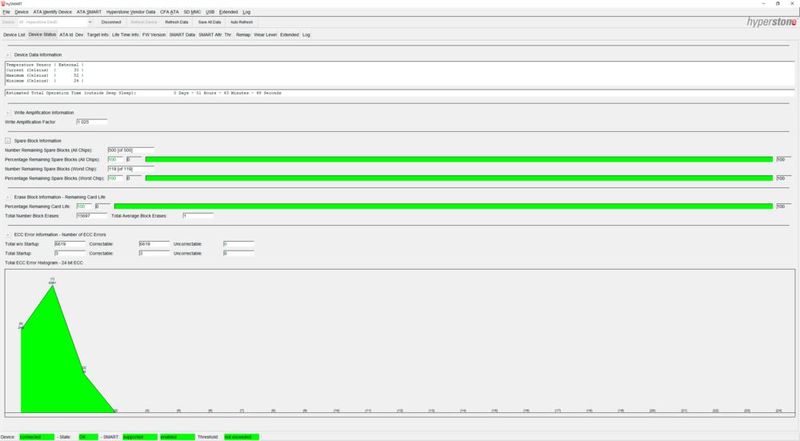The height and width of the screenshot is (441, 800).
Task: Click the Disconnect button
Action: (111, 22)
